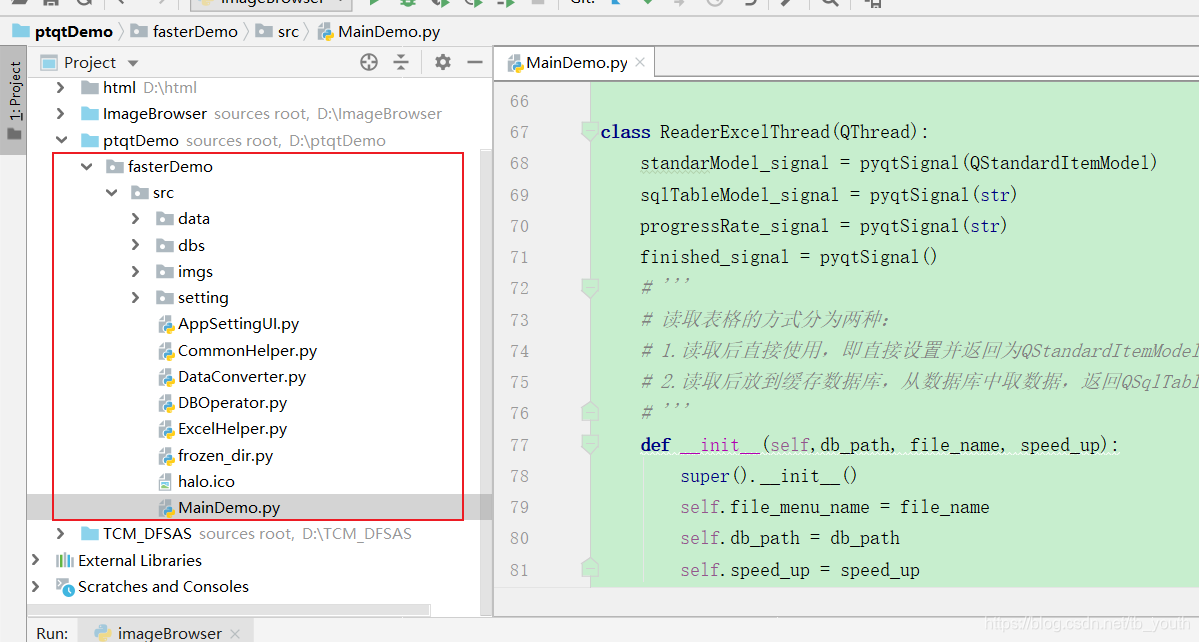Click the standarModel_signal code line
The image size is (1199, 642).
tap(898, 163)
